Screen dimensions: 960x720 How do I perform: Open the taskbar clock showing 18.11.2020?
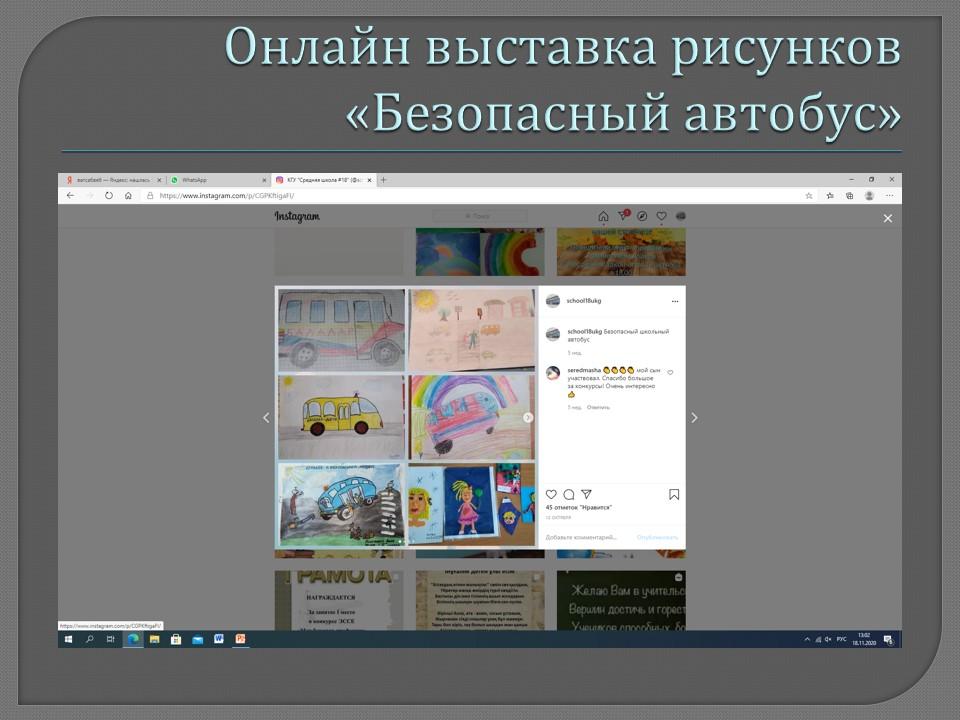point(864,639)
